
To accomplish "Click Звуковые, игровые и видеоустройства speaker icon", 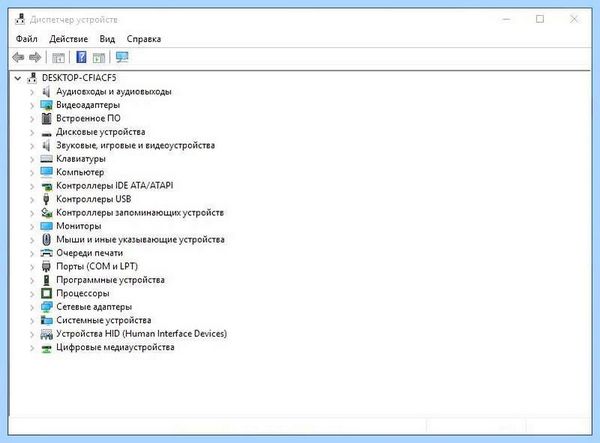I will pos(46,145).
